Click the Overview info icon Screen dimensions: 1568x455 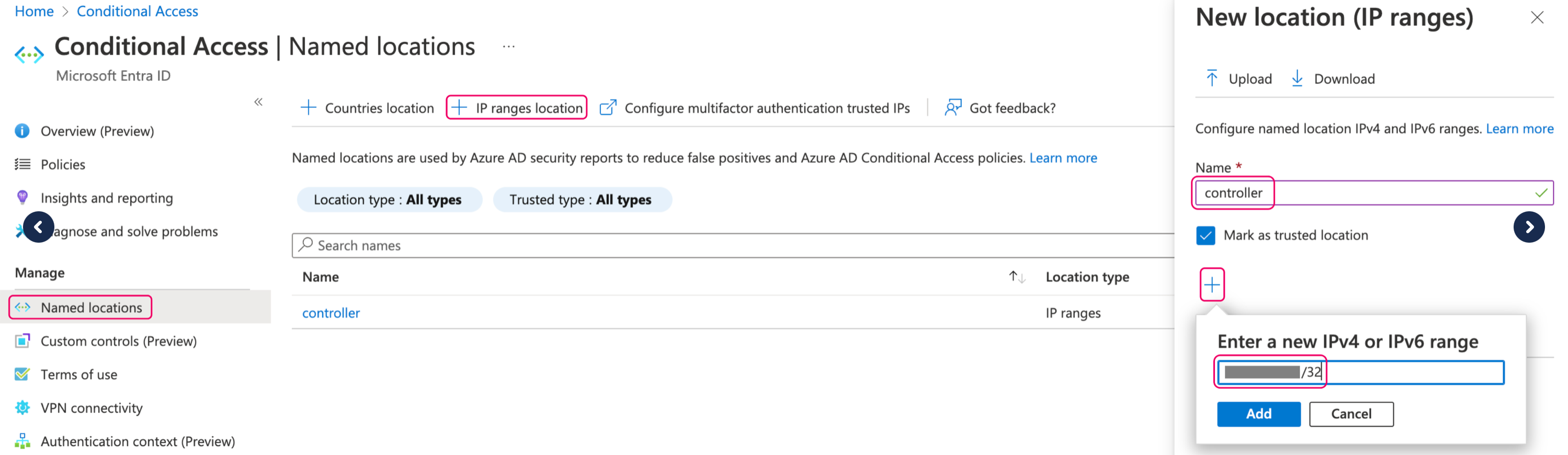click(22, 131)
